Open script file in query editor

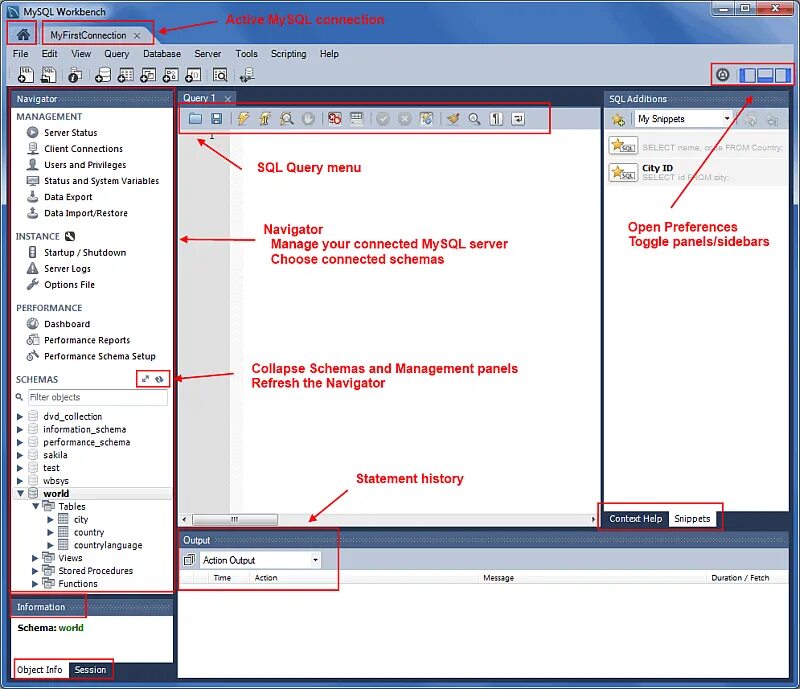pos(195,119)
